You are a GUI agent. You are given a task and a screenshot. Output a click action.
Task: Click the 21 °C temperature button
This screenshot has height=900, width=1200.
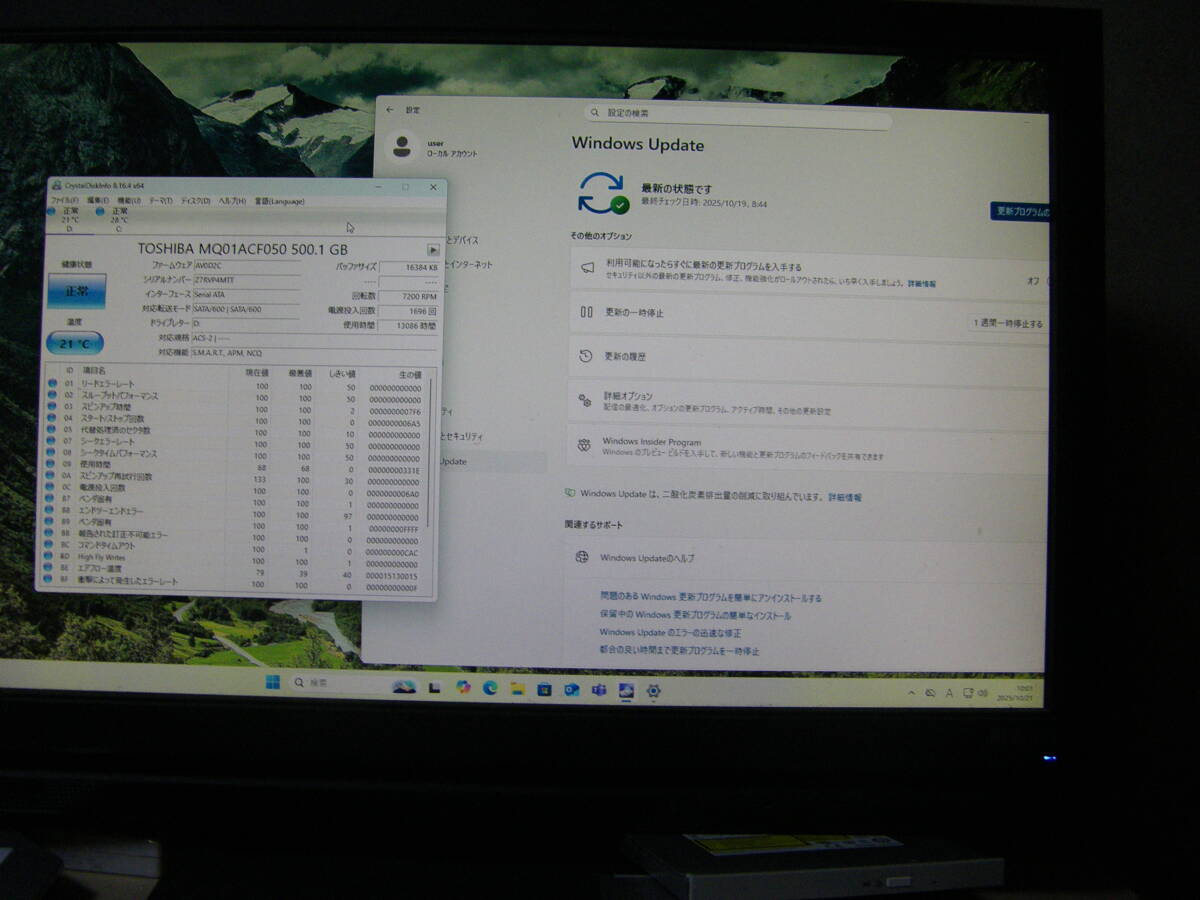(x=74, y=344)
